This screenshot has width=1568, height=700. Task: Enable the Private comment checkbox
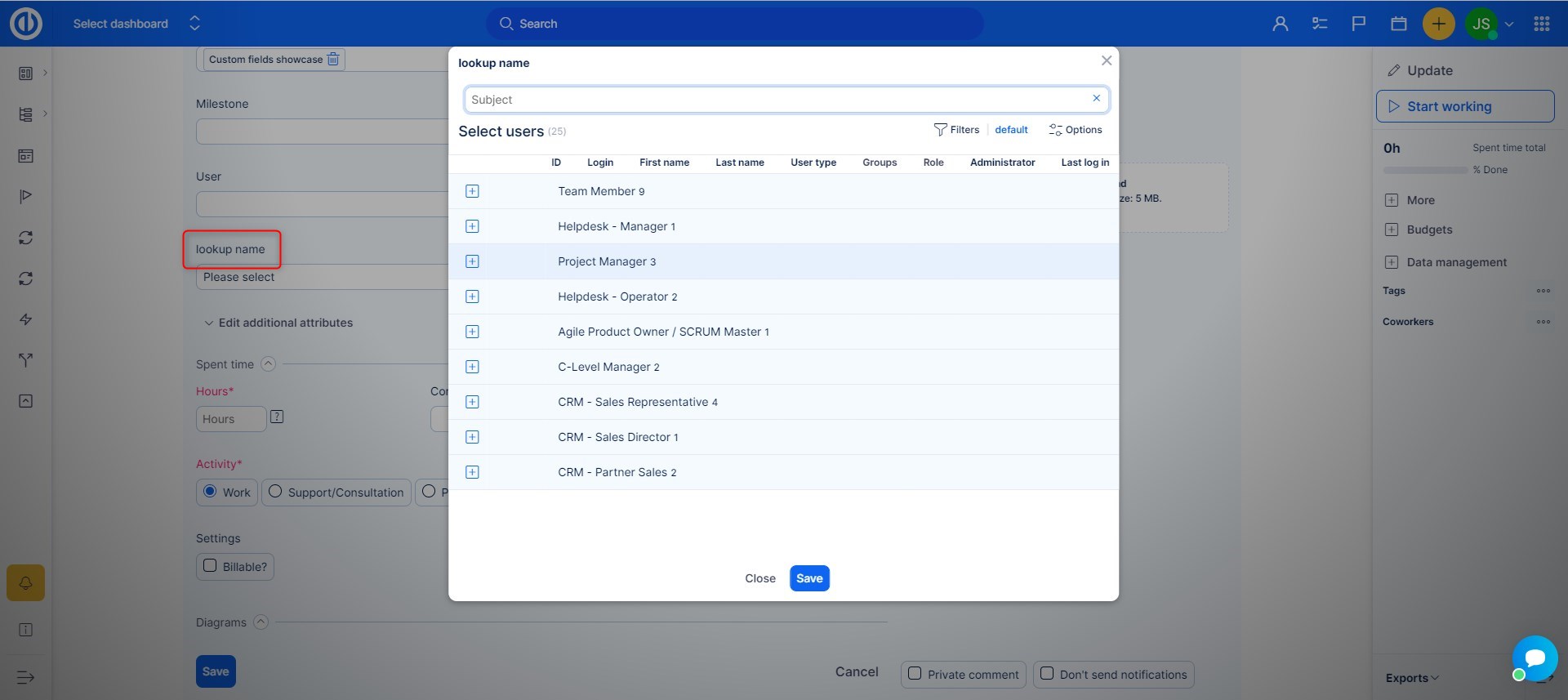(x=915, y=674)
